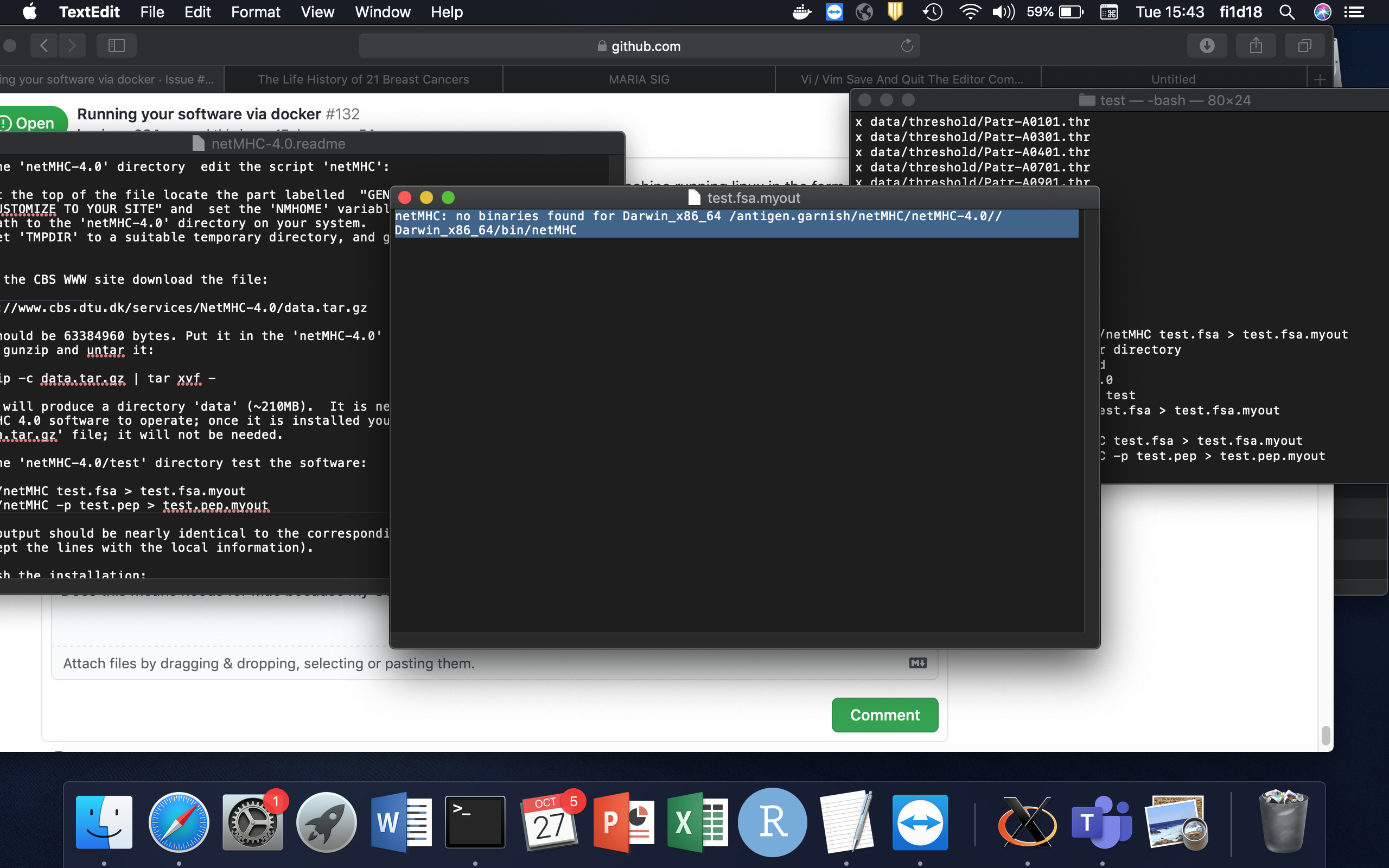Image resolution: width=1389 pixels, height=868 pixels.
Task: Show Safari downloads via the download icon
Action: point(1207,46)
